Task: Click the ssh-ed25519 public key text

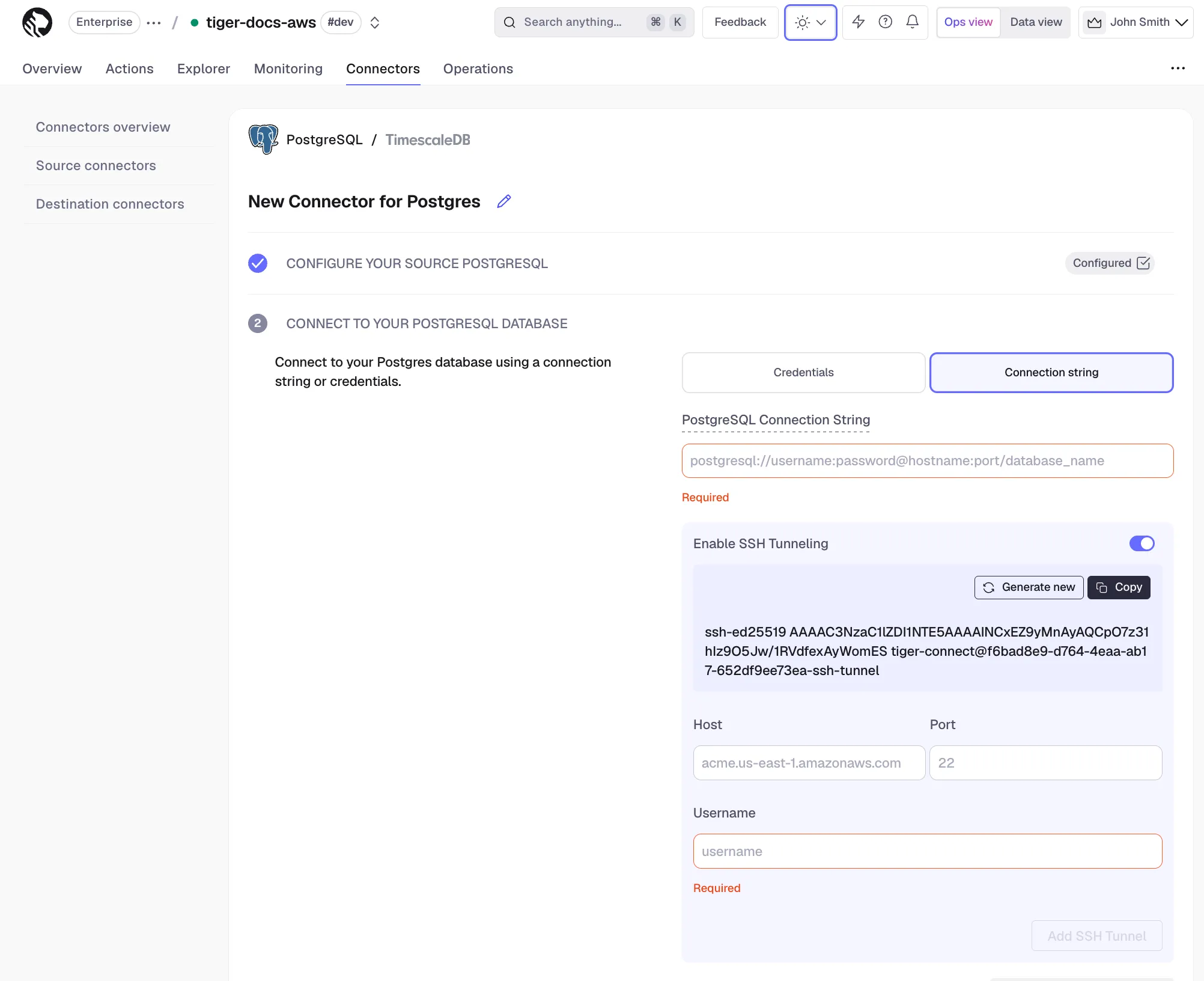Action: [926, 652]
